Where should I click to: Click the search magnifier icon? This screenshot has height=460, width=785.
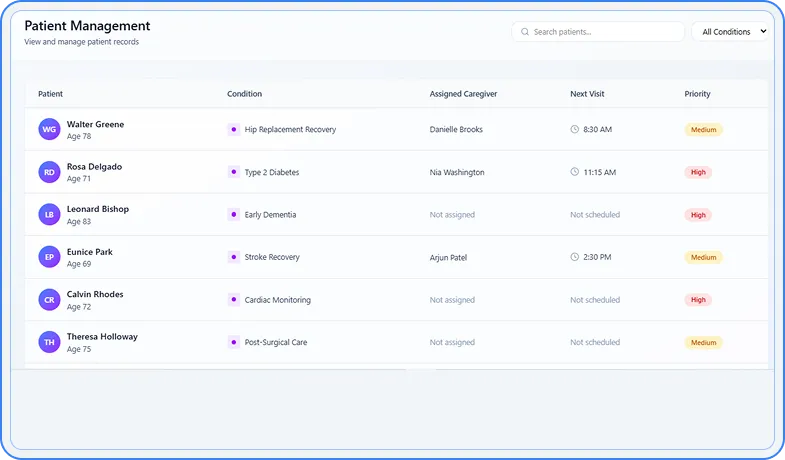(x=524, y=32)
